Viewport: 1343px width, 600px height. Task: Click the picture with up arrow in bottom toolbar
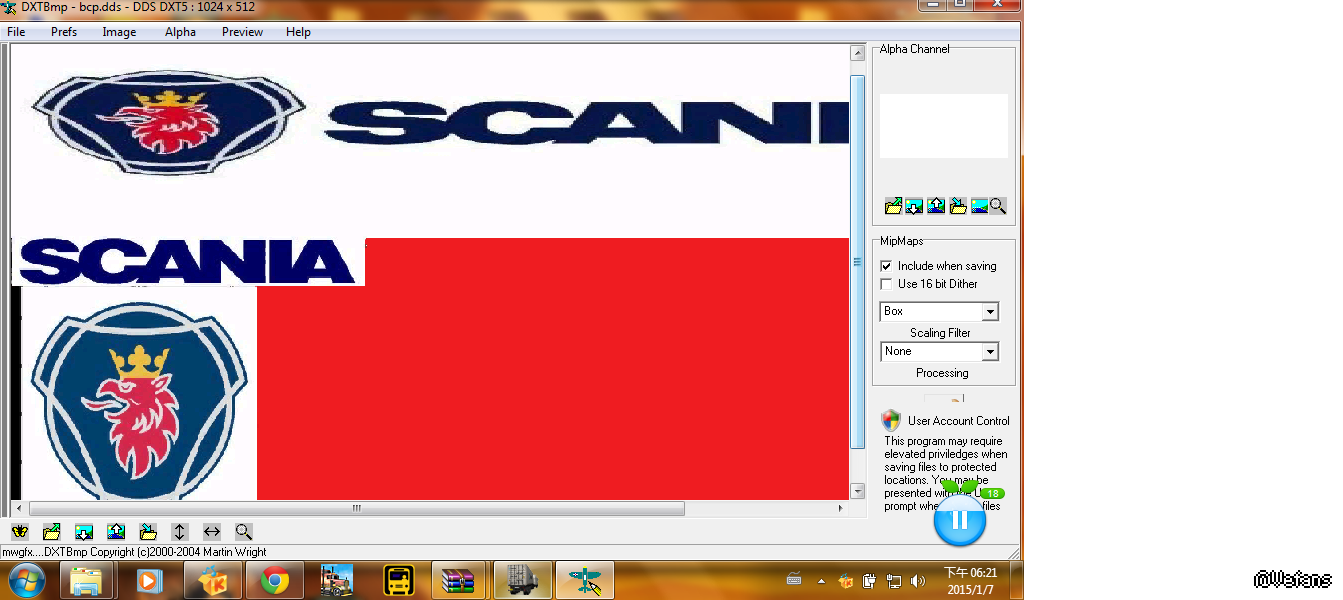coord(116,532)
